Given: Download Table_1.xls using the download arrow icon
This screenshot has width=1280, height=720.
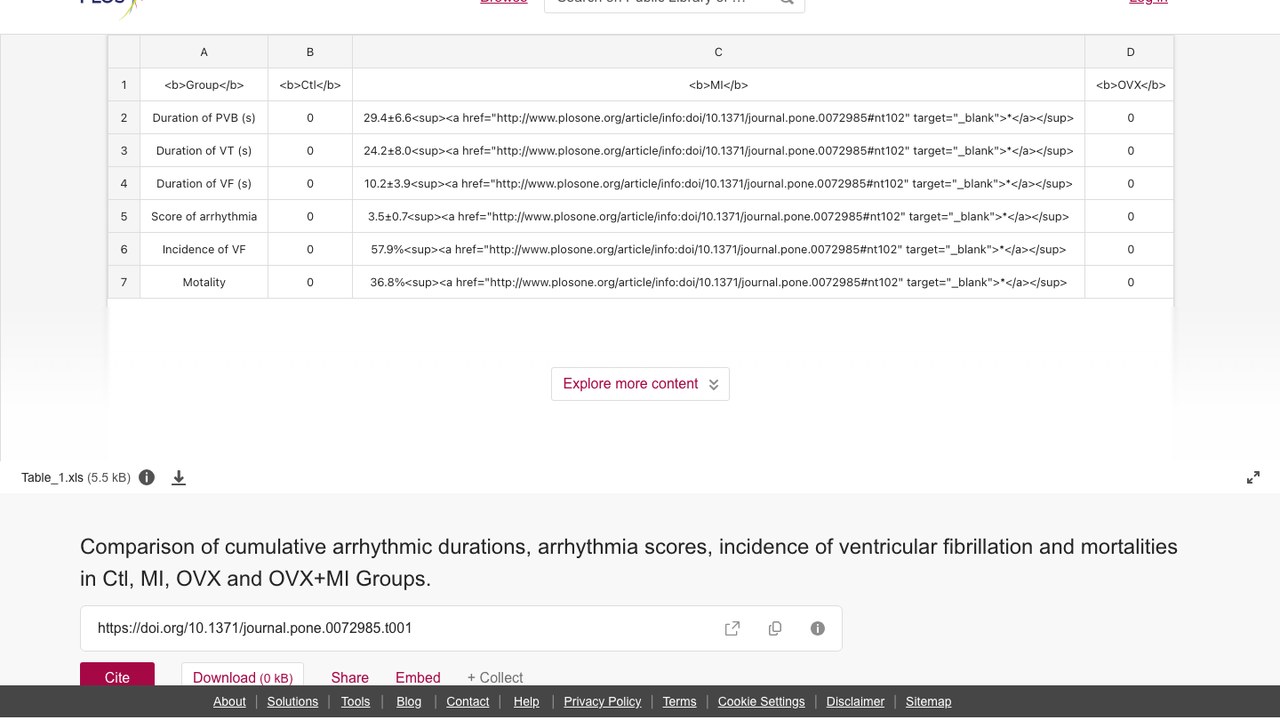Looking at the screenshot, I should pos(179,477).
